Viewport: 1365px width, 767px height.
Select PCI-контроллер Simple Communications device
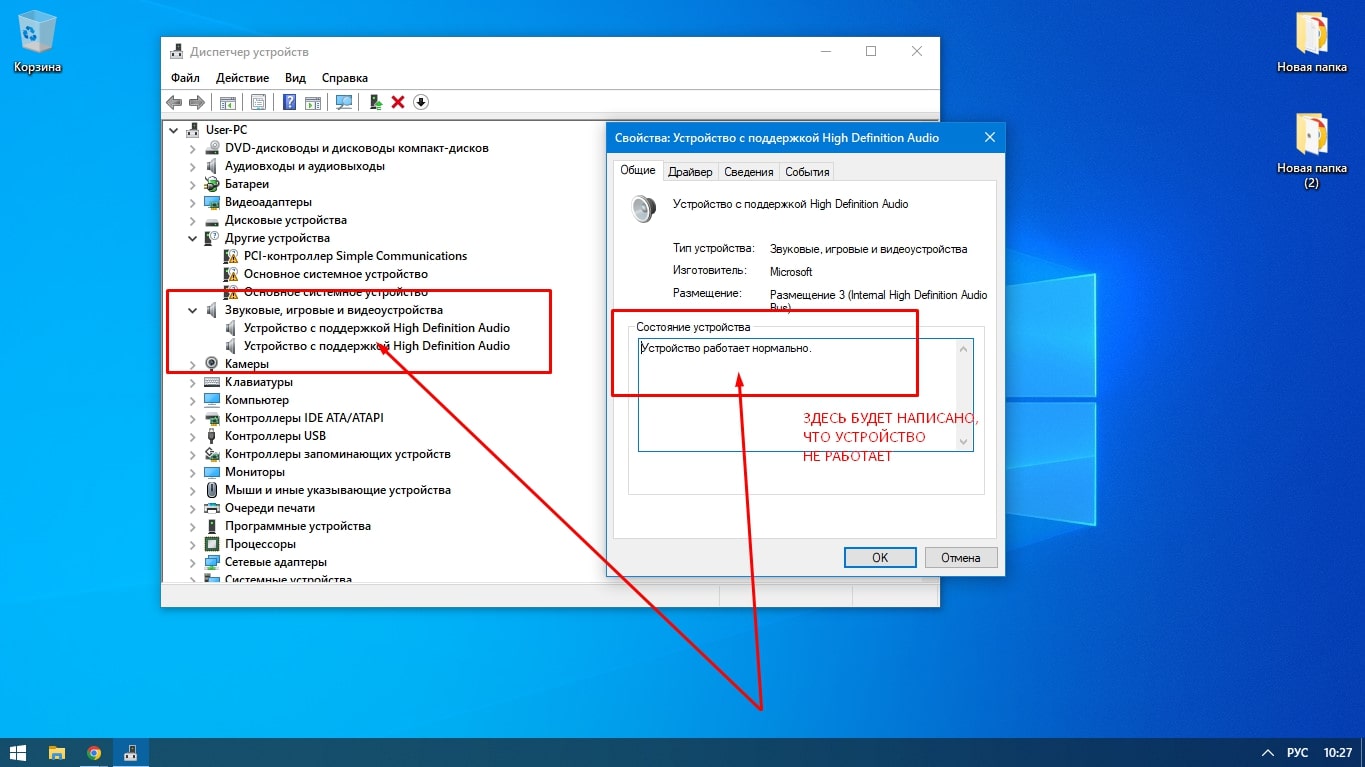click(x=355, y=256)
